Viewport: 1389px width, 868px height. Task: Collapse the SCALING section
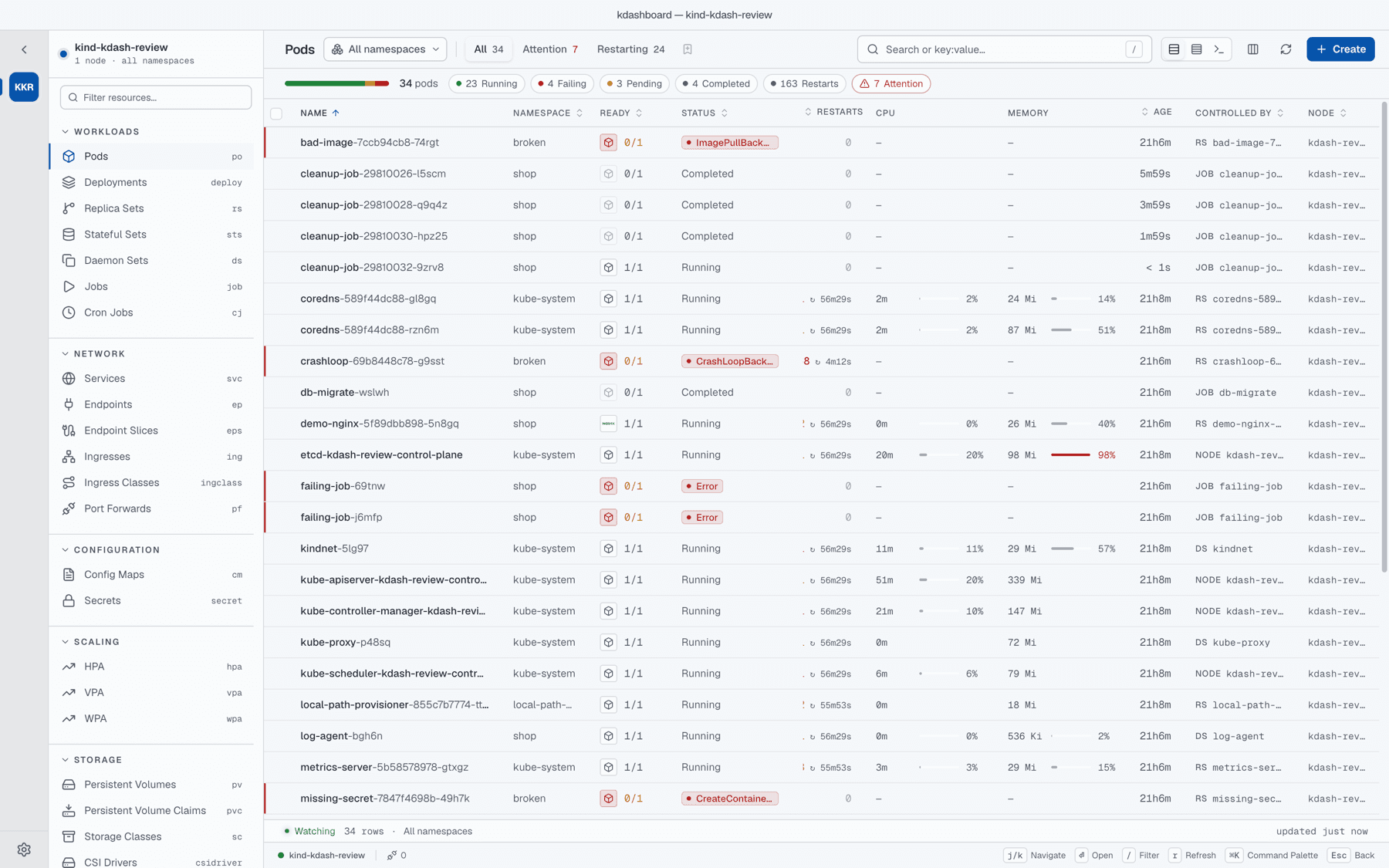[x=90, y=642]
